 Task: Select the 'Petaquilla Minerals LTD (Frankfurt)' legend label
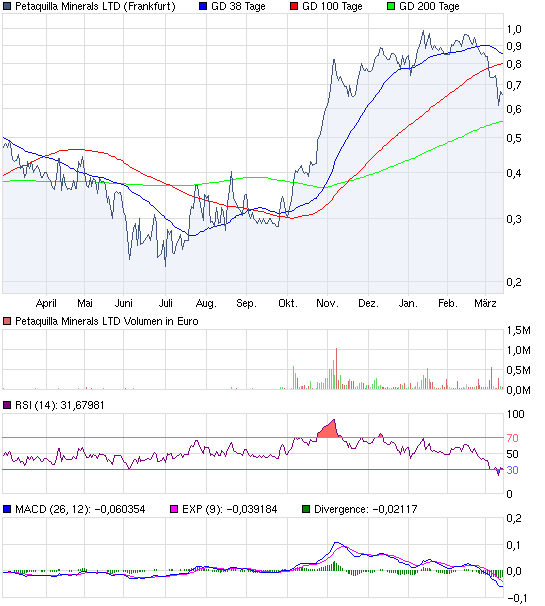(95, 7)
